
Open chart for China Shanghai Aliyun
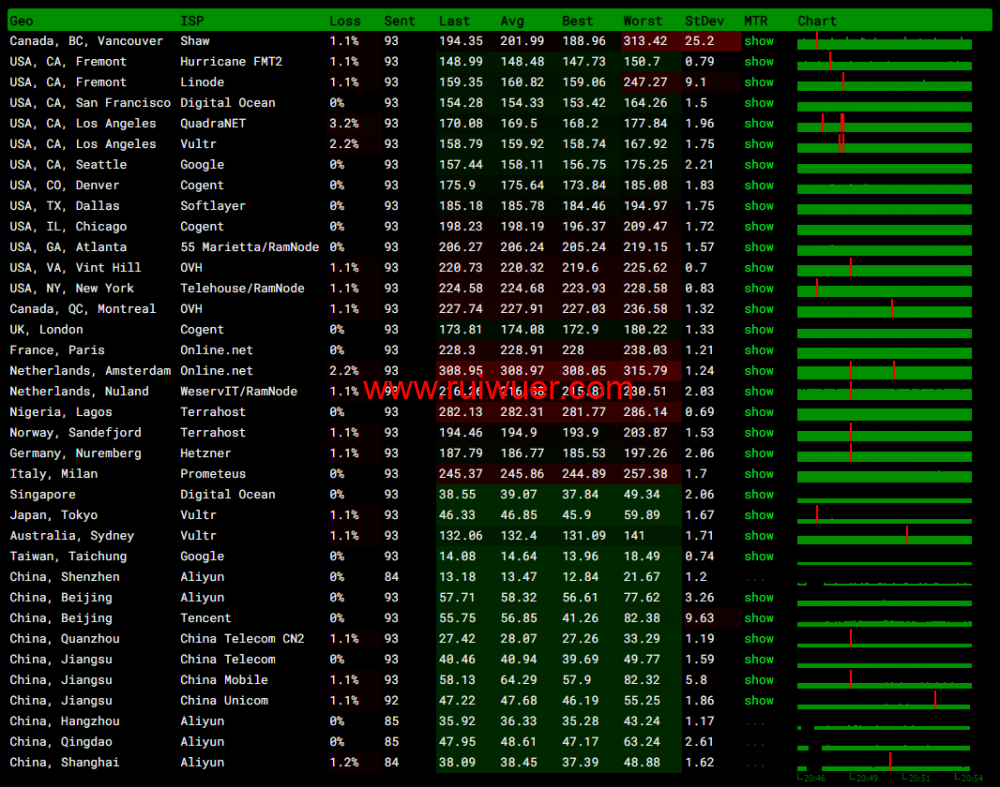tap(884, 763)
